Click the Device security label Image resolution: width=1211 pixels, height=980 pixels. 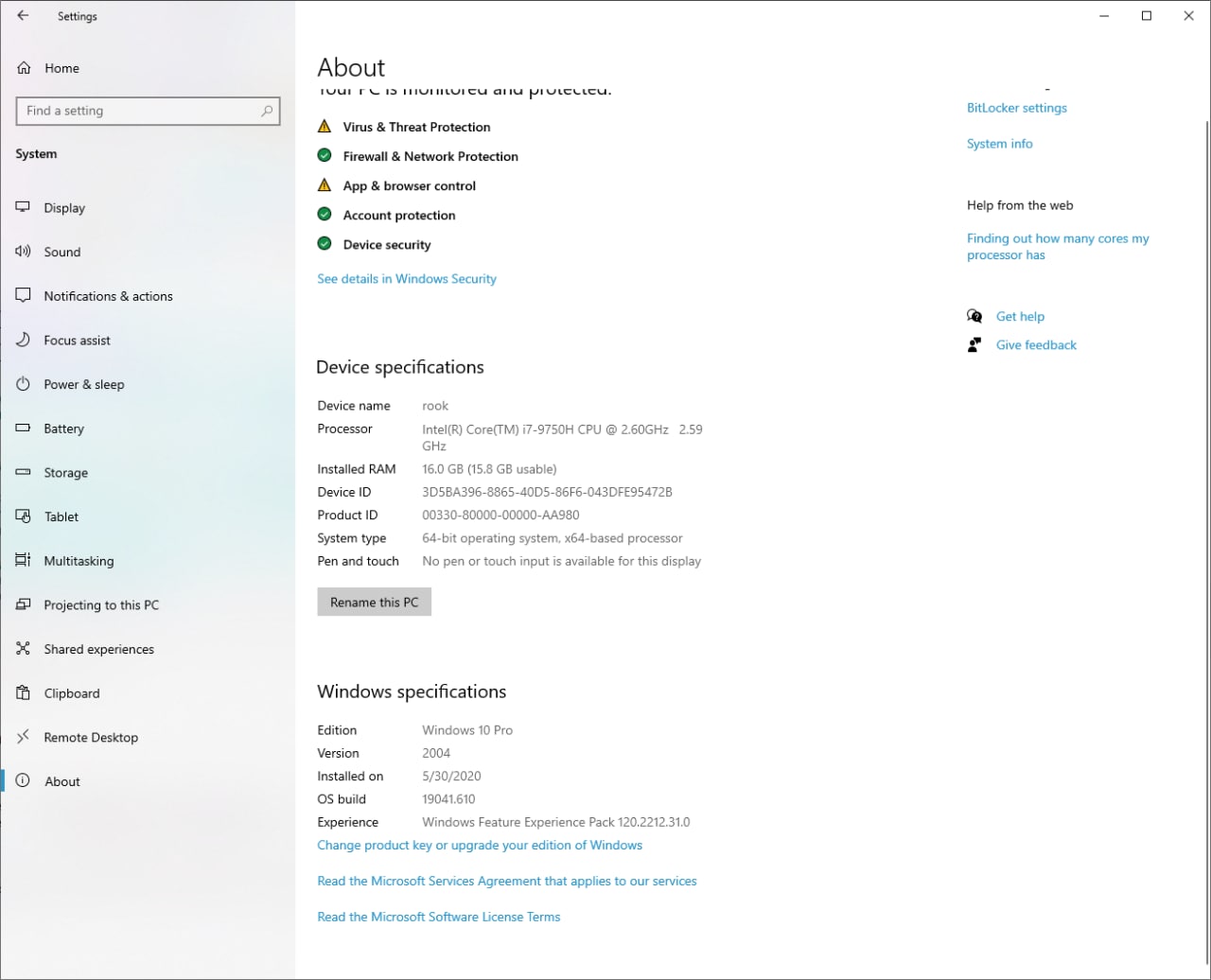point(387,245)
